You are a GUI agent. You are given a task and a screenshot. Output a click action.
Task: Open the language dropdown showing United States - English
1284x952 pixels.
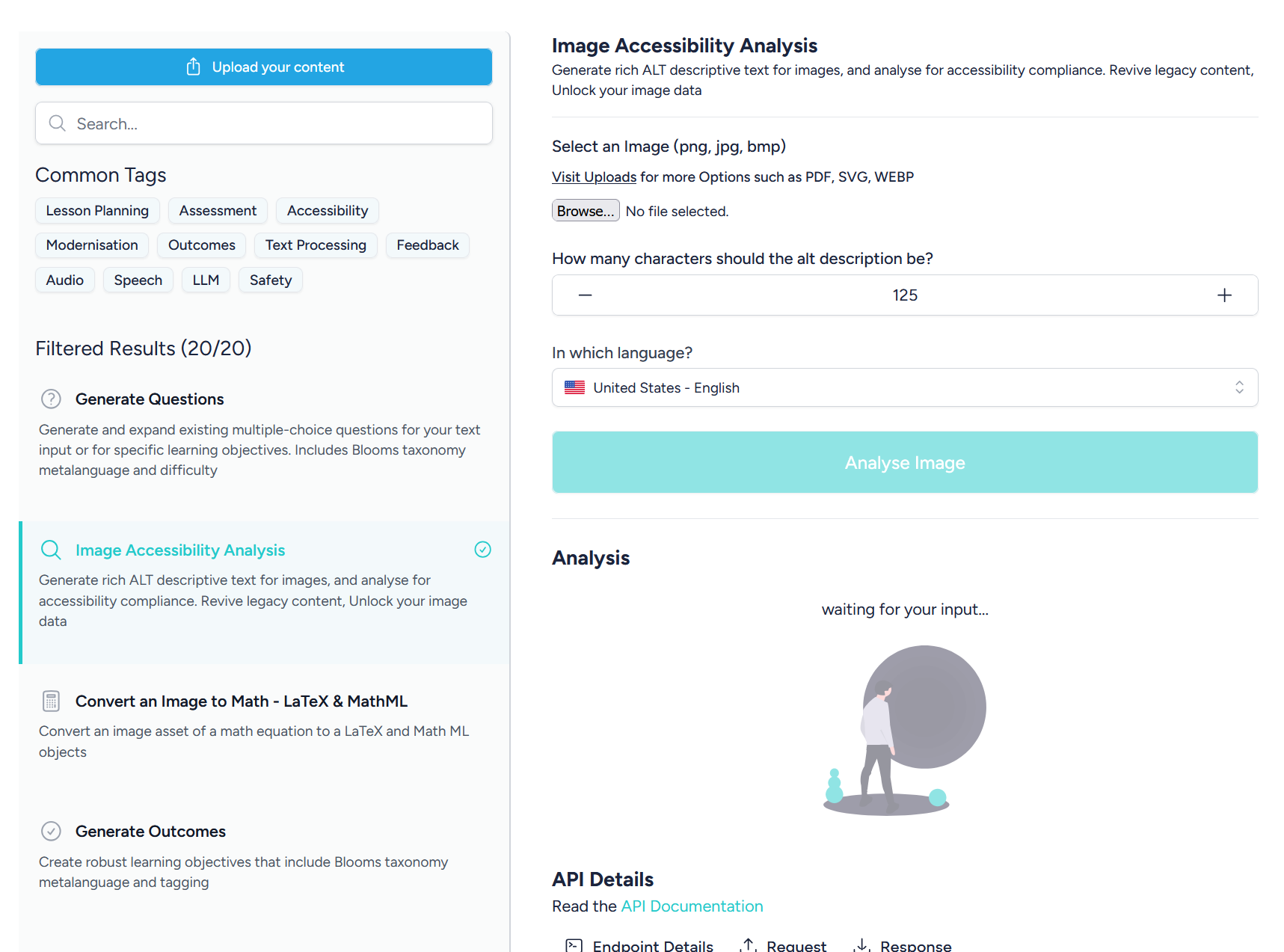(x=904, y=387)
